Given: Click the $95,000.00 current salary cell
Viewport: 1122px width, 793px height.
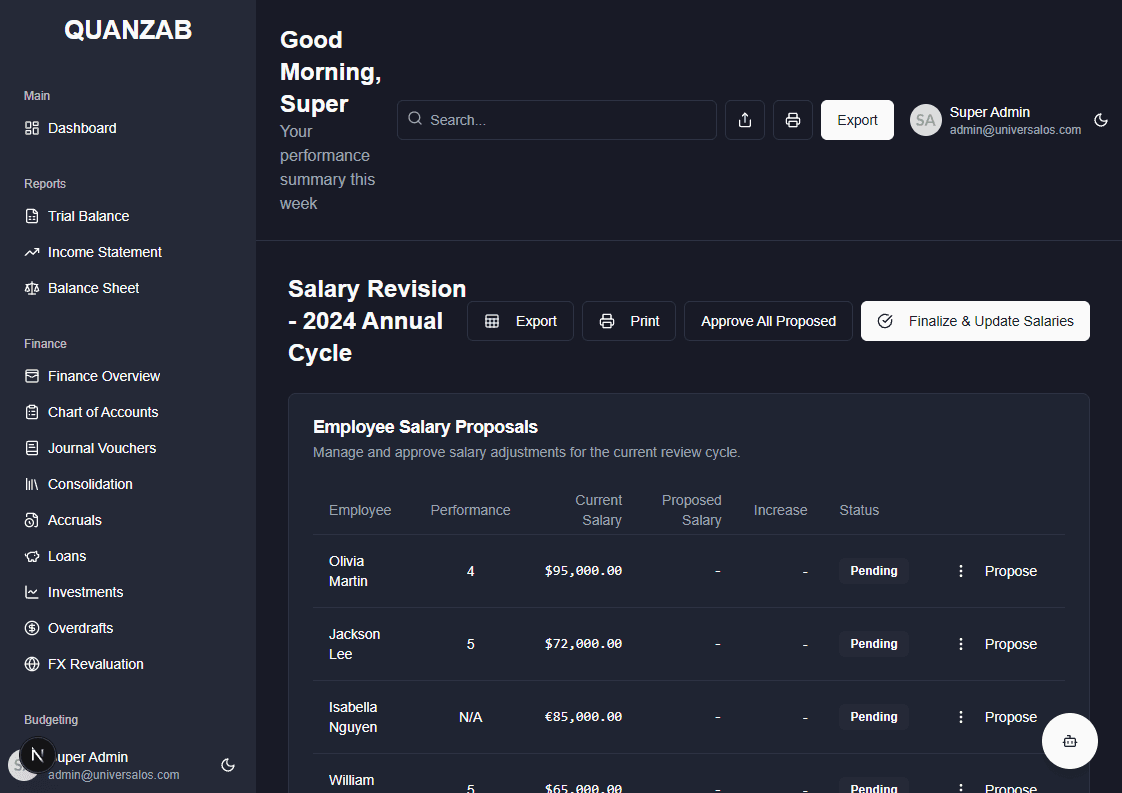Looking at the screenshot, I should pos(583,571).
